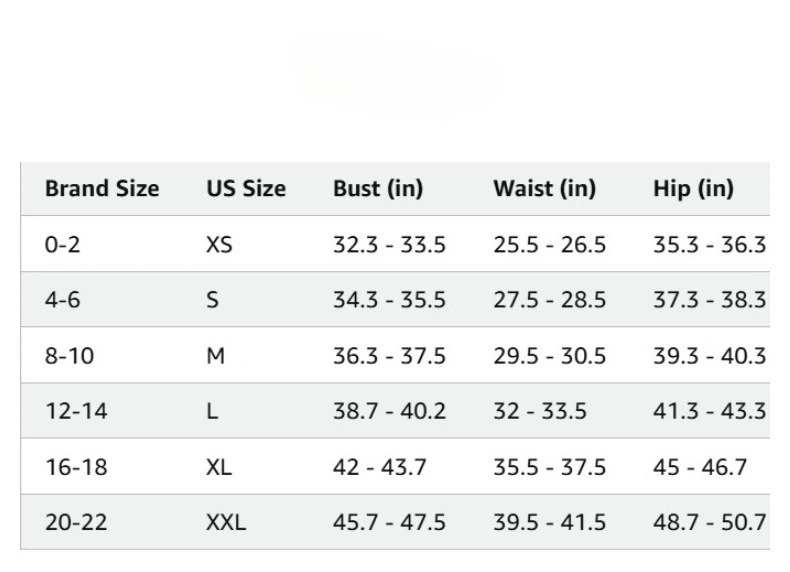The width and height of the screenshot is (790, 572).
Task: Click bust value 38.7 - 40.2
Action: [x=389, y=411]
